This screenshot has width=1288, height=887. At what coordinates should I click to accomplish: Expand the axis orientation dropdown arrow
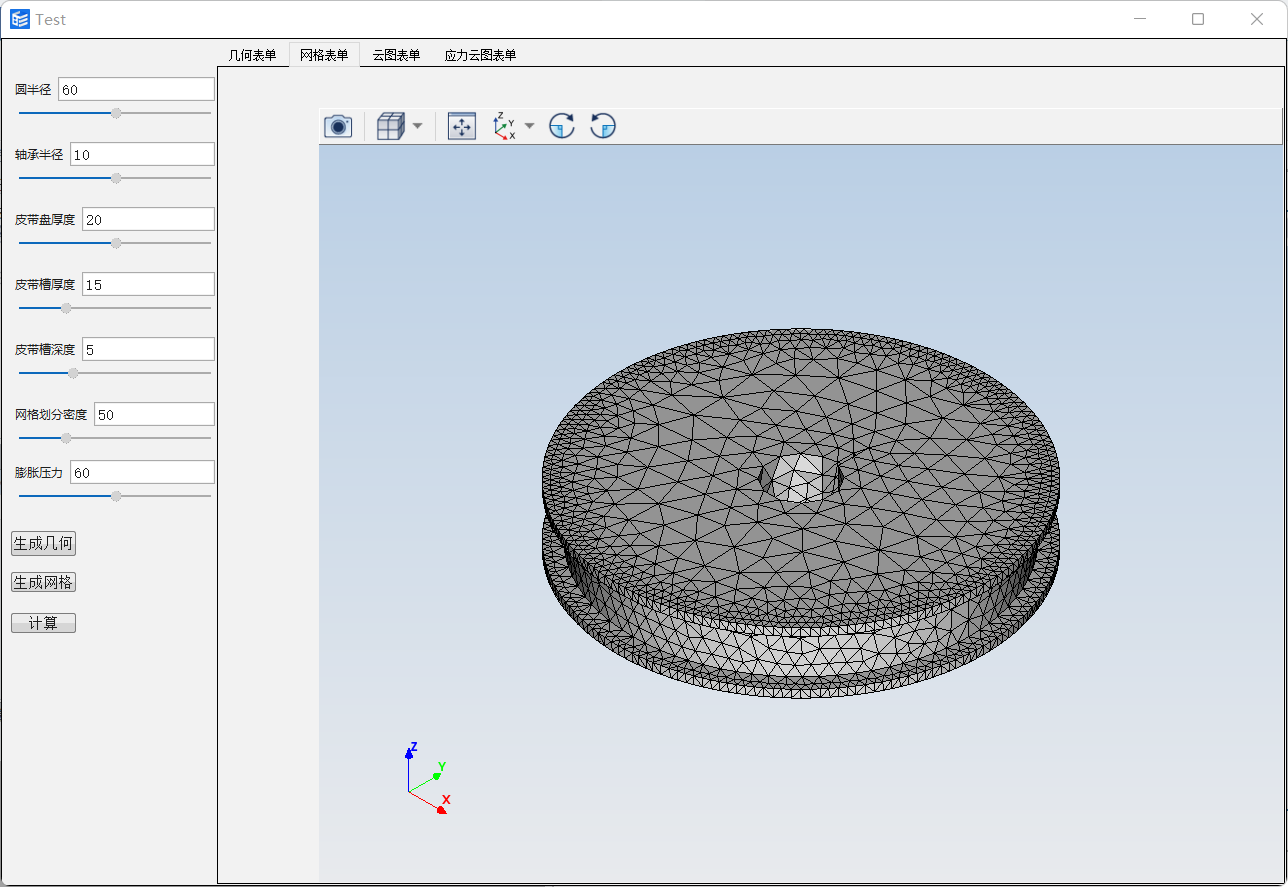pos(529,126)
